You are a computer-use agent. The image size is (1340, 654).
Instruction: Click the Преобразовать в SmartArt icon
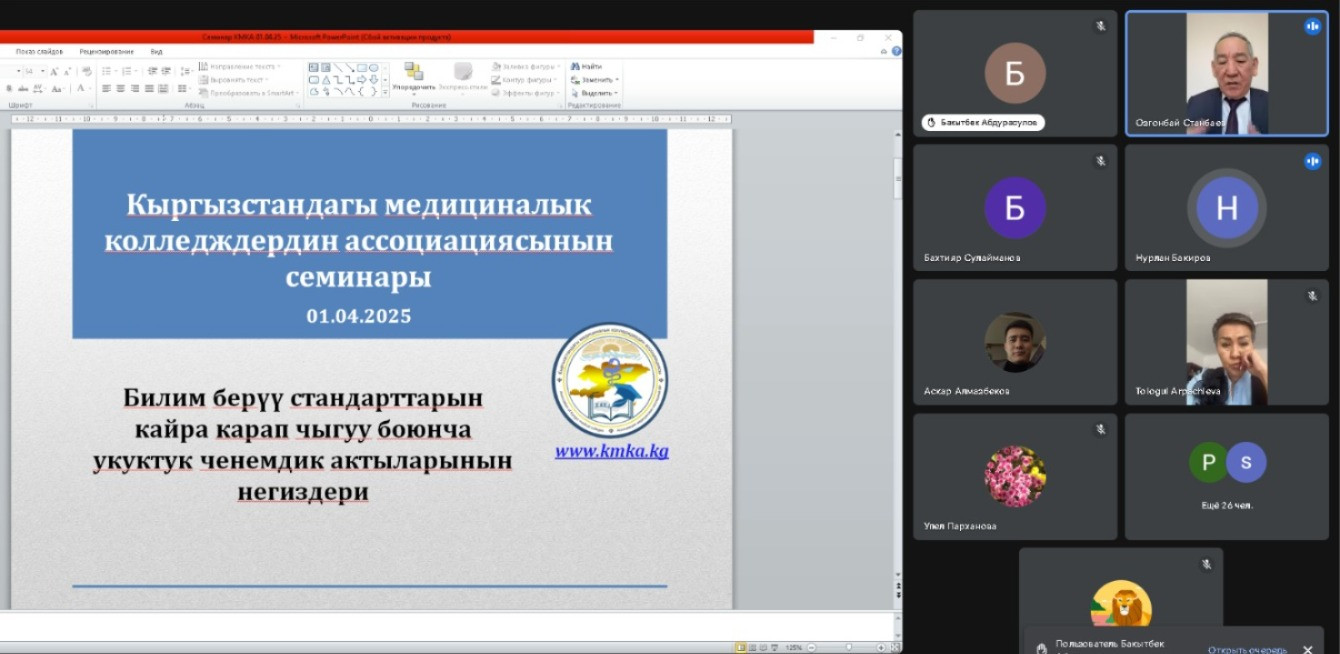click(x=204, y=93)
